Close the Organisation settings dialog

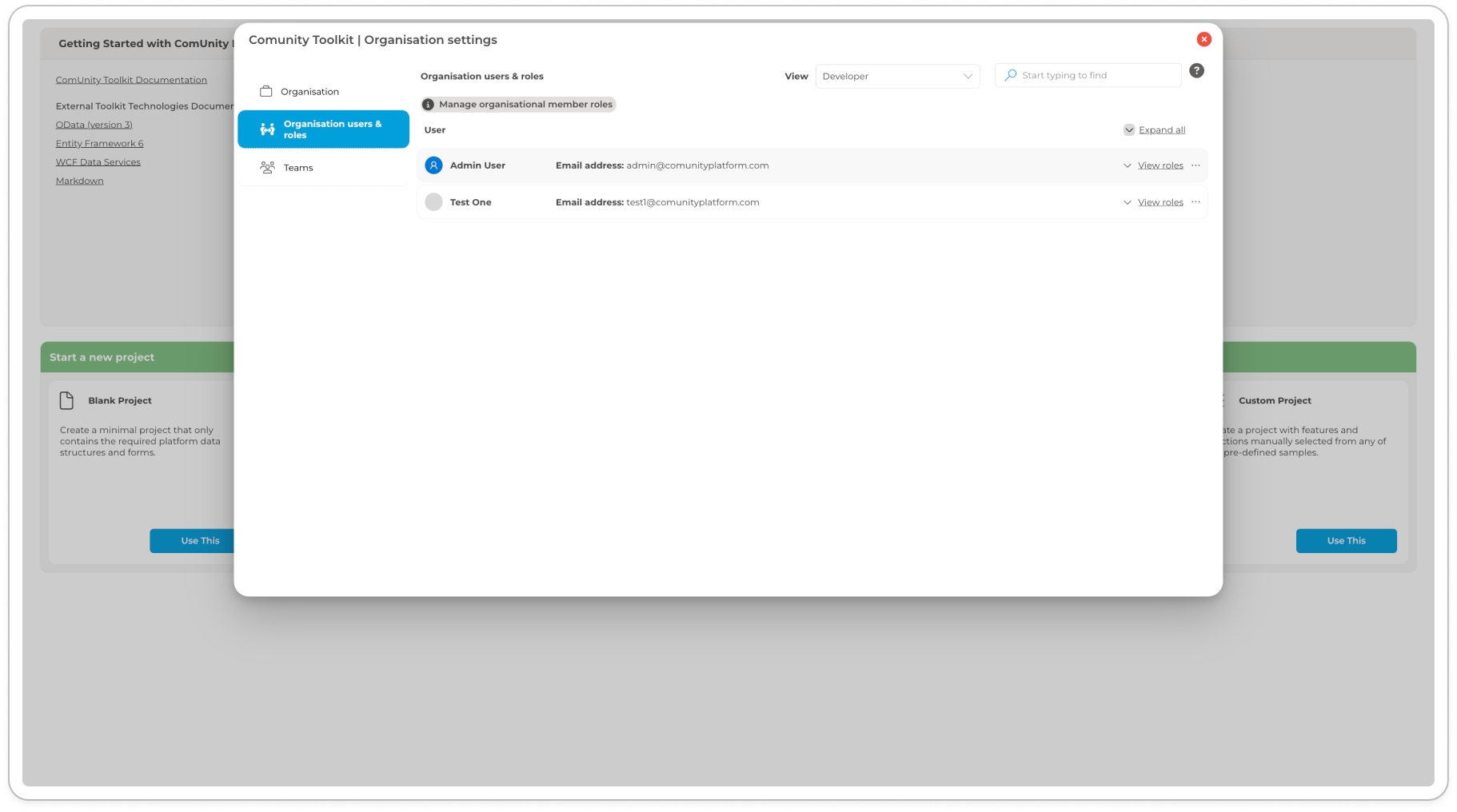(1204, 39)
